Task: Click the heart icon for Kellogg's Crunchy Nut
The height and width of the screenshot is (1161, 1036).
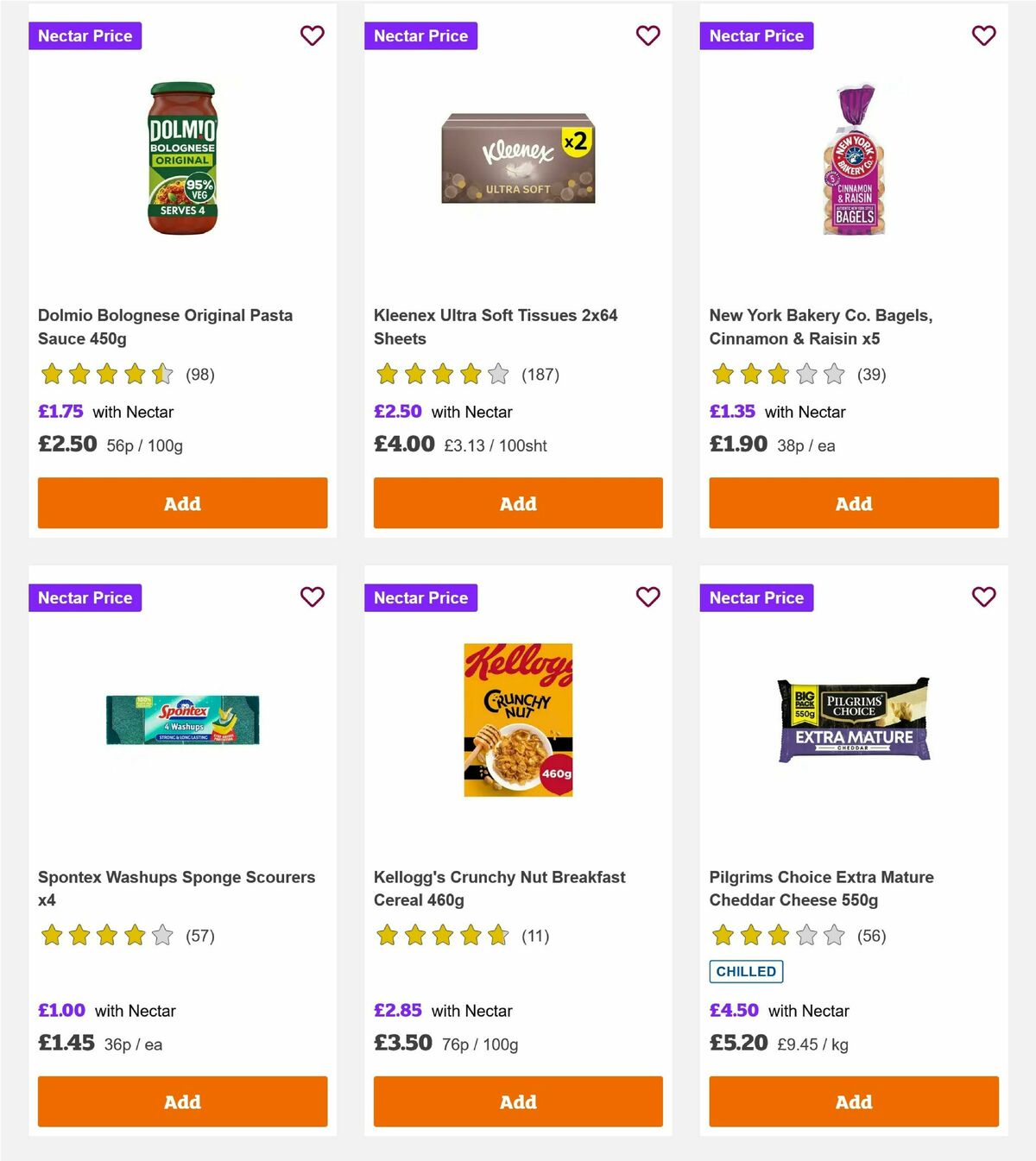Action: (x=647, y=596)
